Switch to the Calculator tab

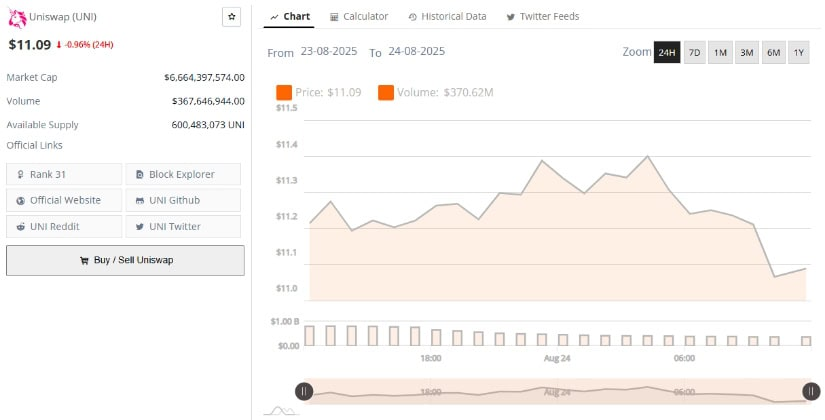pyautogui.click(x=359, y=16)
